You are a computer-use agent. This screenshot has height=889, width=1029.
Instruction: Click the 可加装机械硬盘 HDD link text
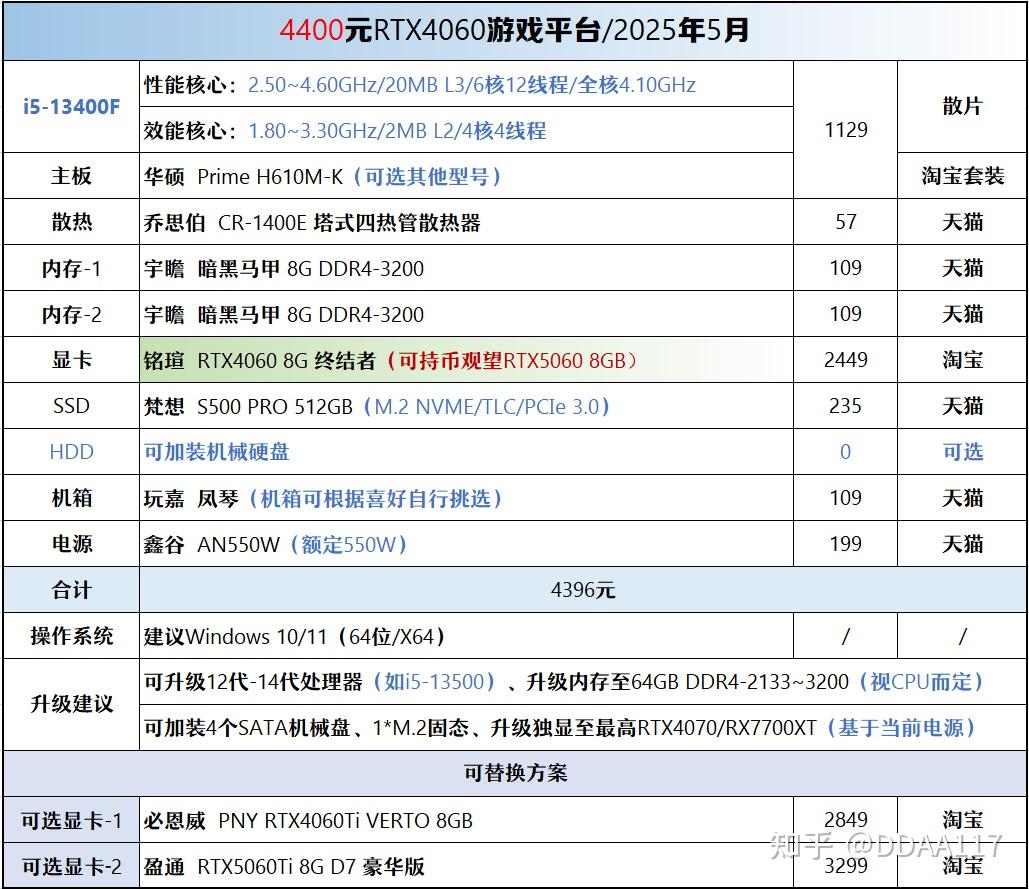[x=217, y=452]
